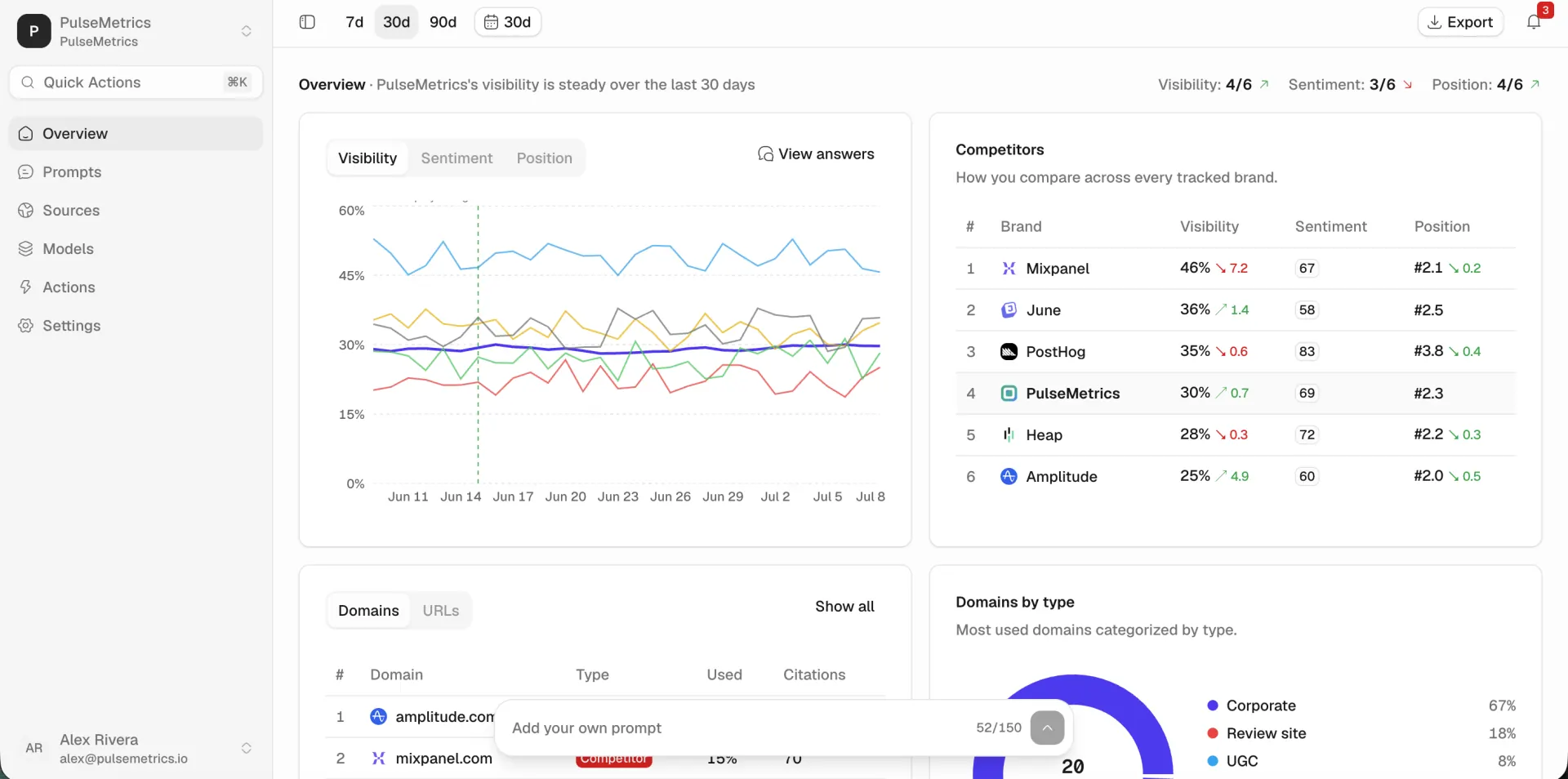Toggle the sidebar panel icon

coord(307,22)
